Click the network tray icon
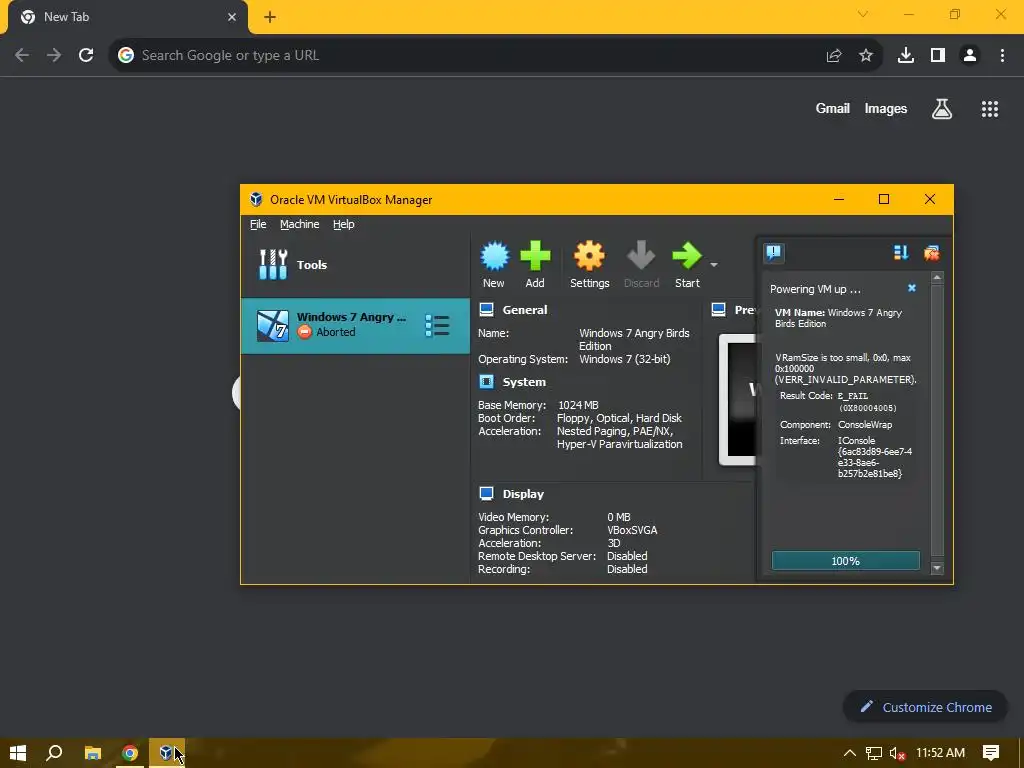The width and height of the screenshot is (1024, 768). coord(874,753)
